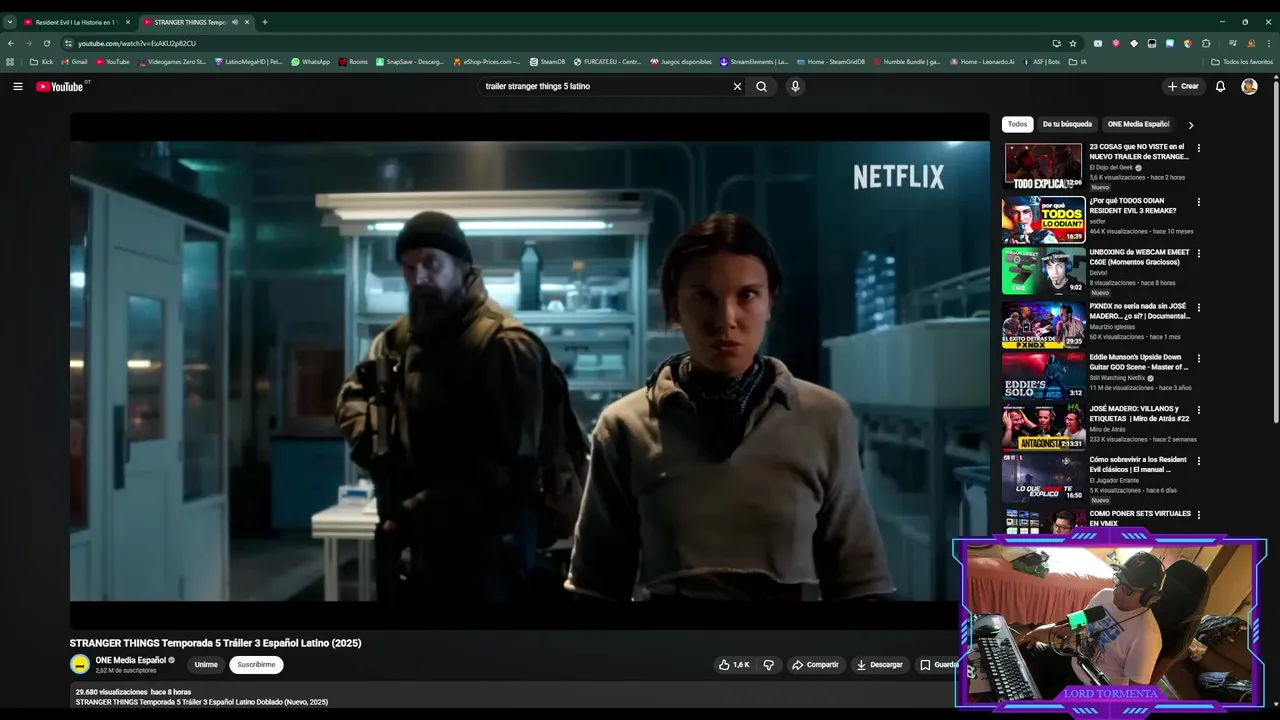
Task: Reload the page
Action: click(46, 43)
